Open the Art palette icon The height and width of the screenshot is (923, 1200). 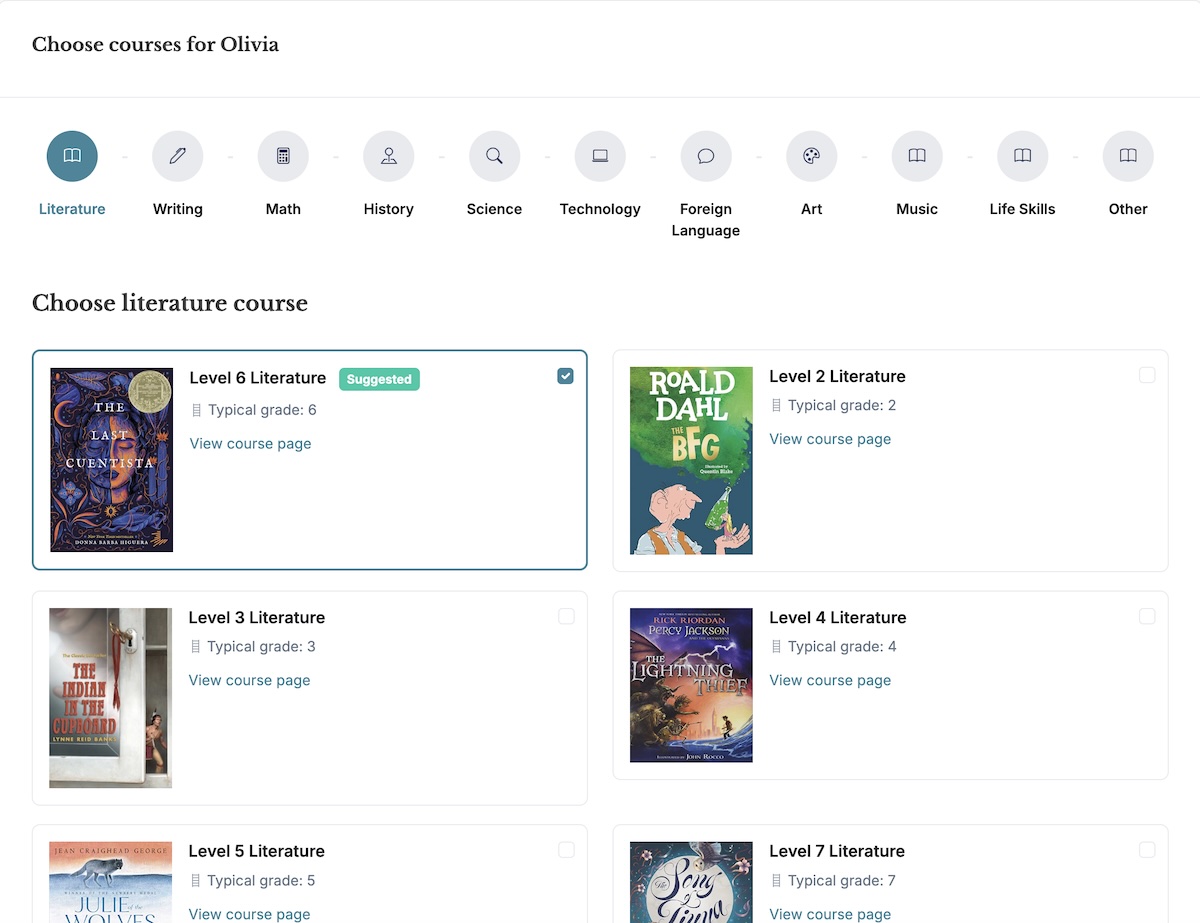[x=811, y=156]
